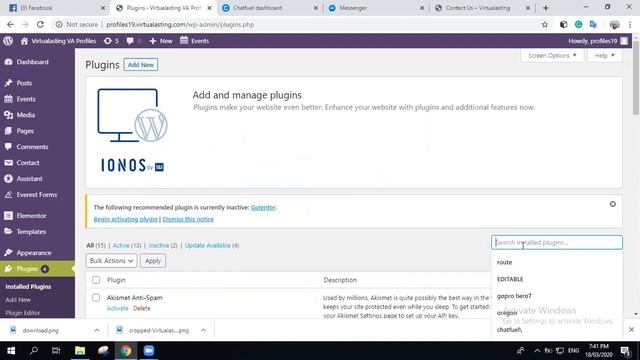Close the downloads bar
Image resolution: width=640 pixels, height=360 pixels.
[631, 329]
